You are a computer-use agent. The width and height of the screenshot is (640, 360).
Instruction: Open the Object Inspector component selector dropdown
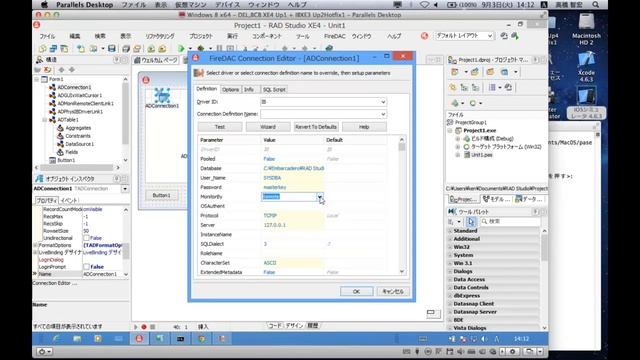125,189
